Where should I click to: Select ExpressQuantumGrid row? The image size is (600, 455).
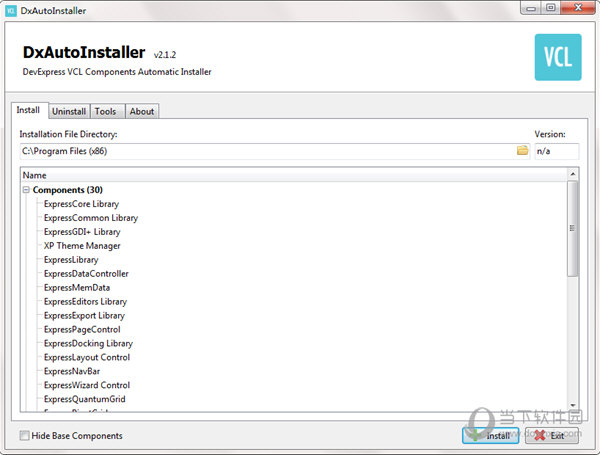(x=85, y=399)
